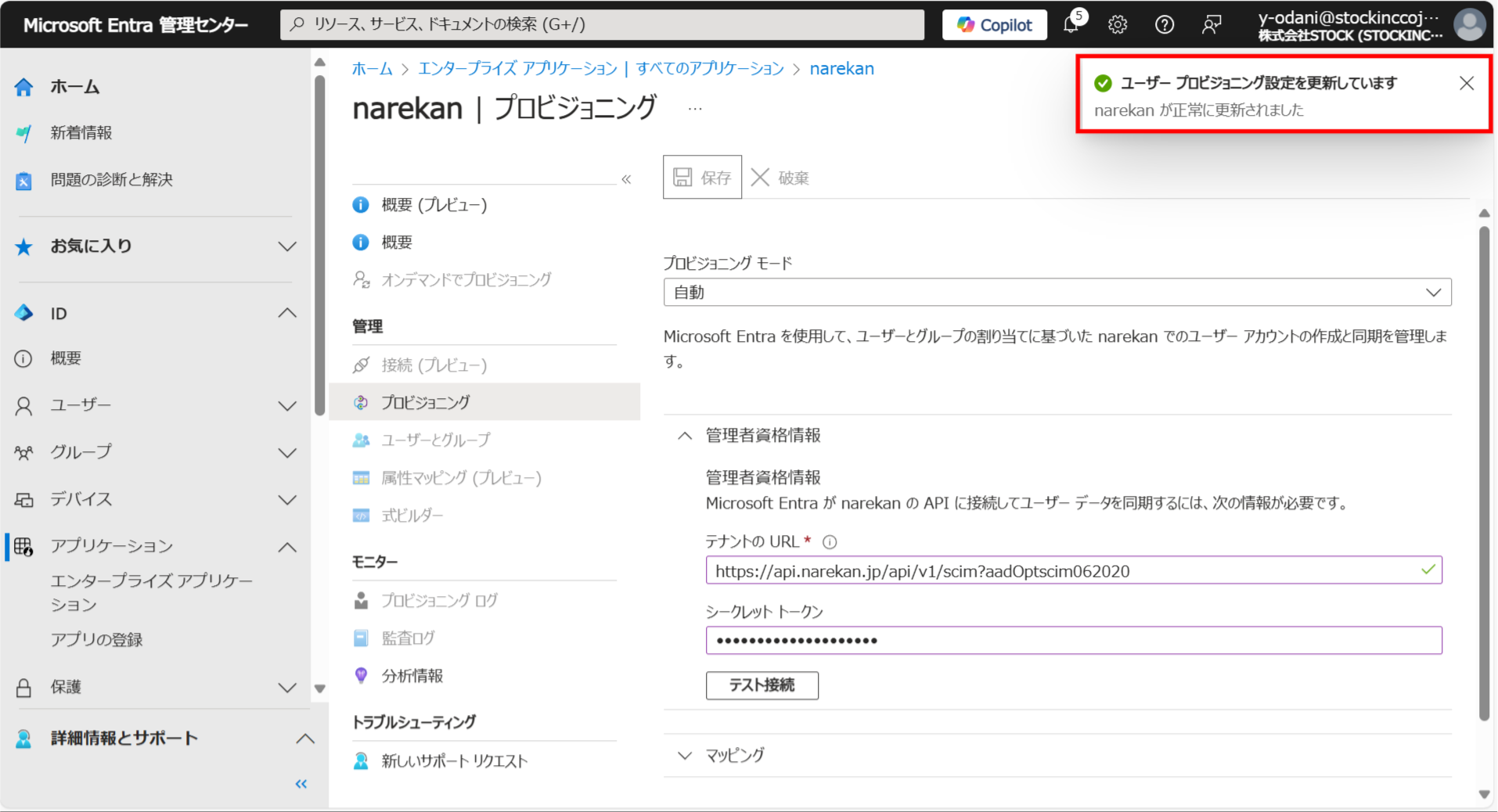This screenshot has height=812, width=1498.
Task: Click the Copilot button
Action: pyautogui.click(x=995, y=24)
